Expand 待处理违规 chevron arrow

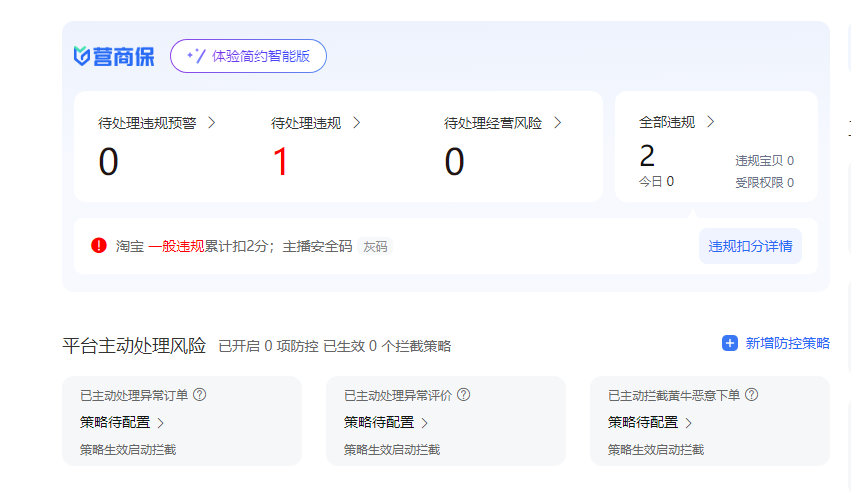(356, 123)
